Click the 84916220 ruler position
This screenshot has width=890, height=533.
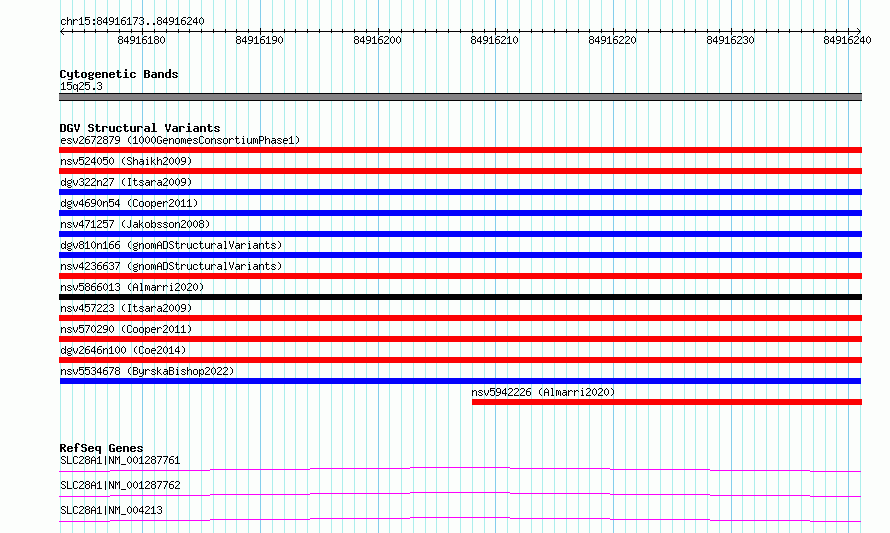pos(612,40)
